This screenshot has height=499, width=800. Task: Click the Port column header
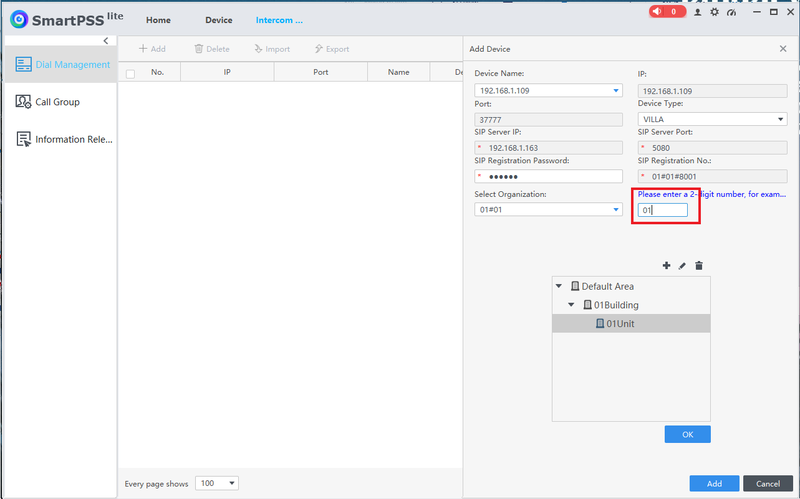tap(320, 72)
